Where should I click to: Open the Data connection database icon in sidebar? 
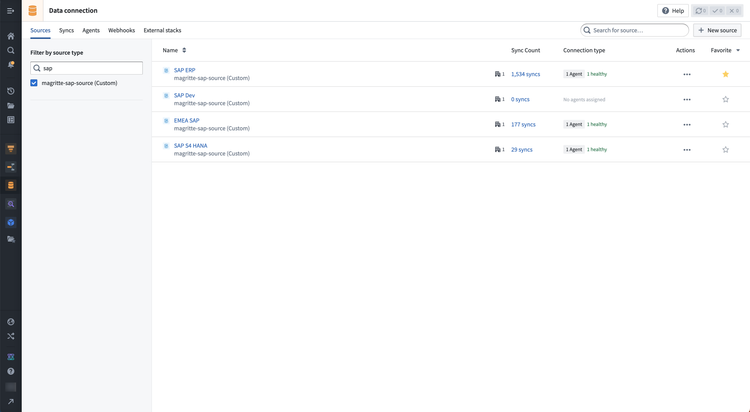pyautogui.click(x=11, y=185)
